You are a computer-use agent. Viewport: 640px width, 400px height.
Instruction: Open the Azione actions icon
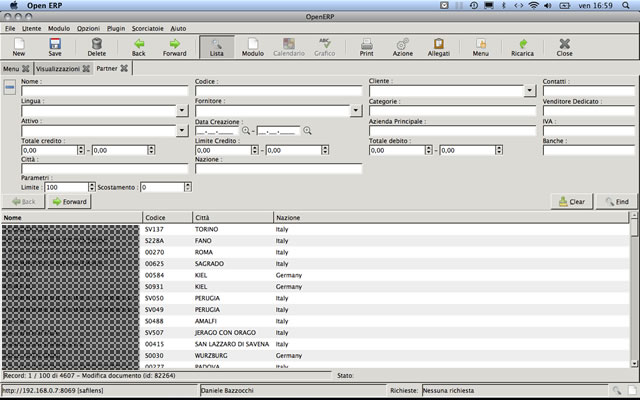click(x=403, y=47)
